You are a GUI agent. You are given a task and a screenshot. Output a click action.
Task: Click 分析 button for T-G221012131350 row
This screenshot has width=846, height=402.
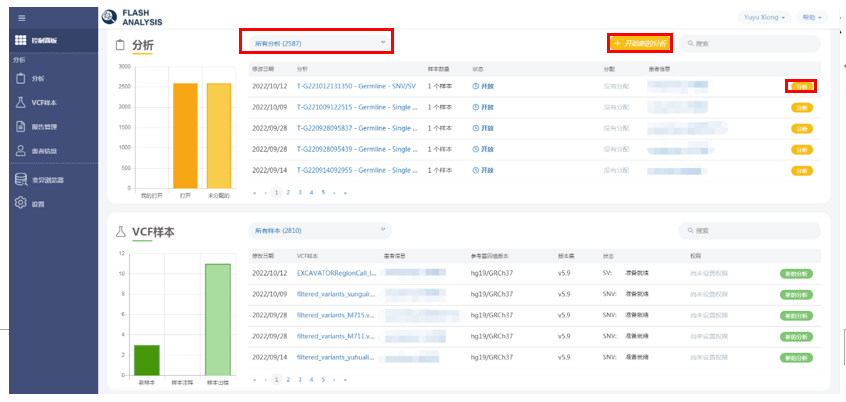[802, 86]
